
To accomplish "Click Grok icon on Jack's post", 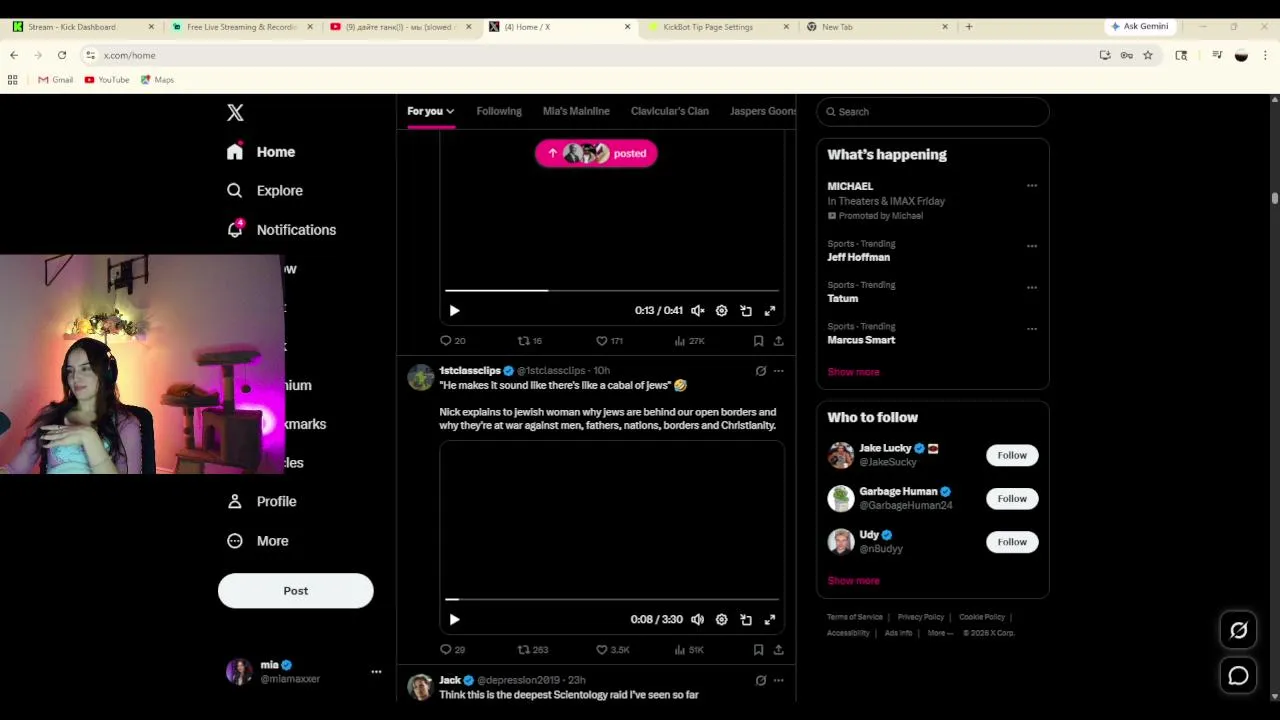I will point(761,680).
